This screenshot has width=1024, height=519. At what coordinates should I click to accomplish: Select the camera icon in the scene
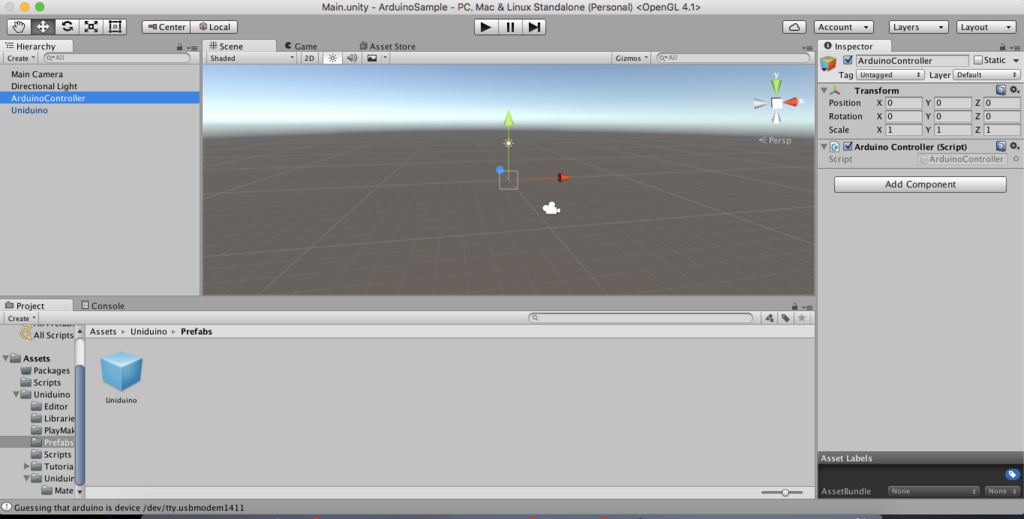(551, 208)
